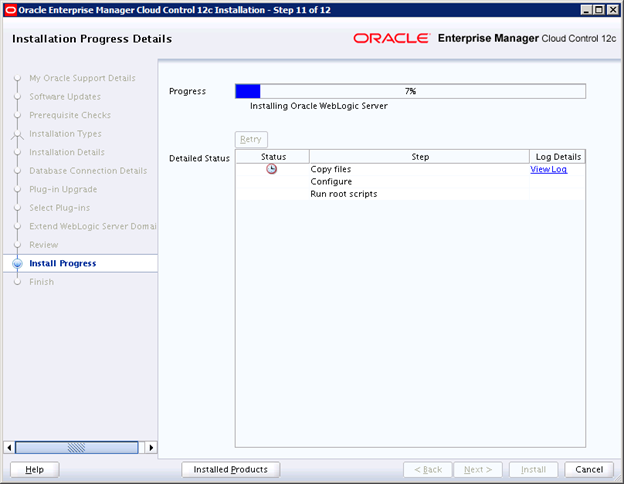This screenshot has width=624, height=484.
Task: Click the Installing Oracle WebLogic Server status text
Action: click(319, 106)
